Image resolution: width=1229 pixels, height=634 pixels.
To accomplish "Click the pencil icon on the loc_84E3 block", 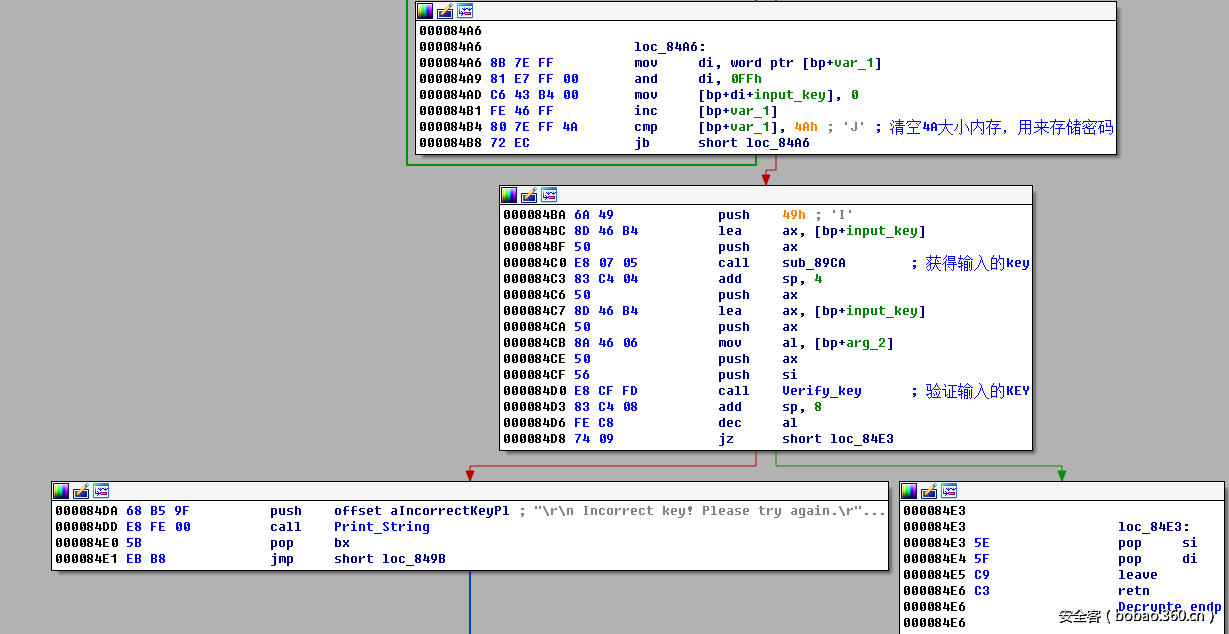I will [x=929, y=491].
